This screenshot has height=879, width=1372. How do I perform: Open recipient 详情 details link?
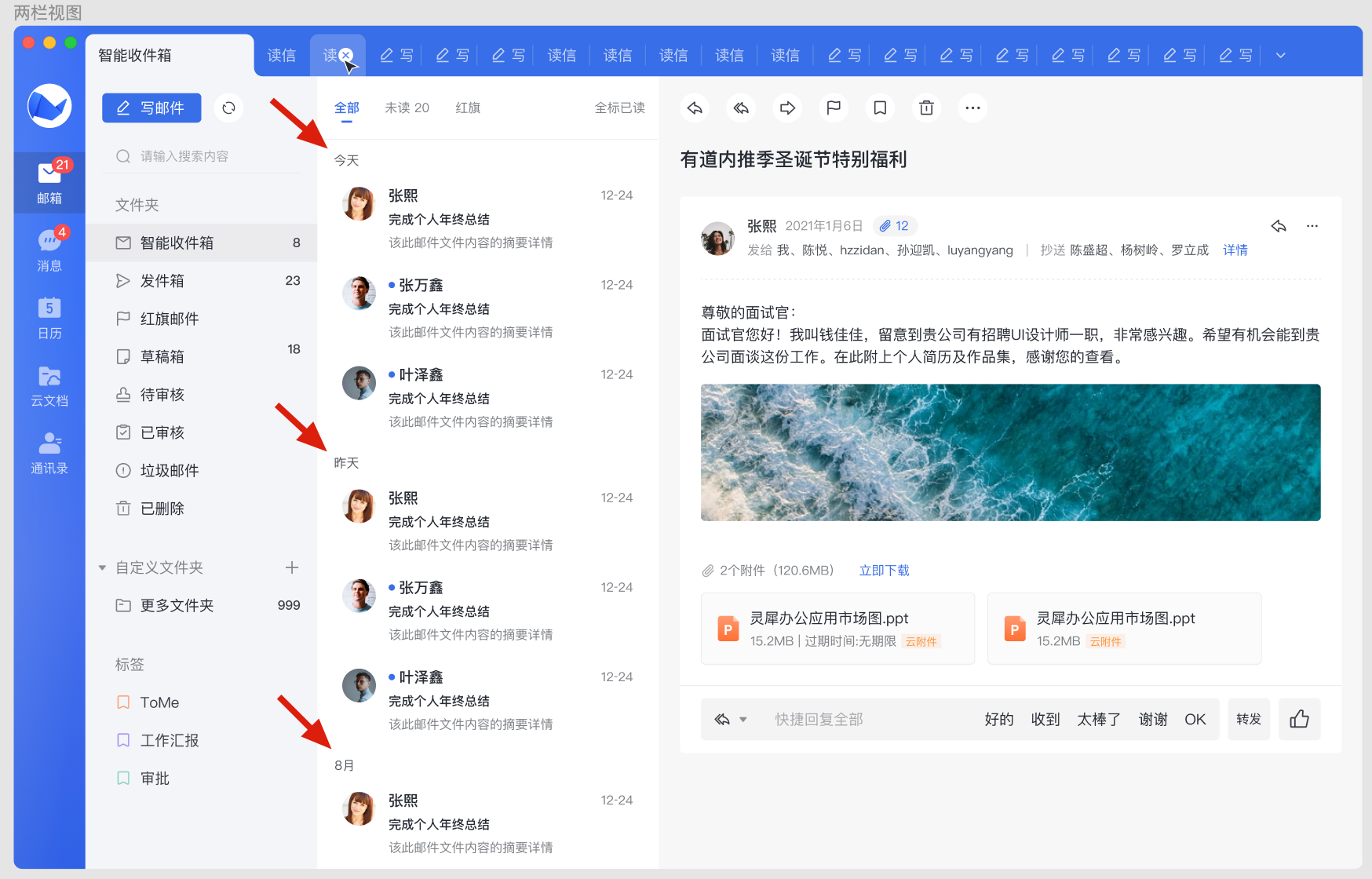1235,250
